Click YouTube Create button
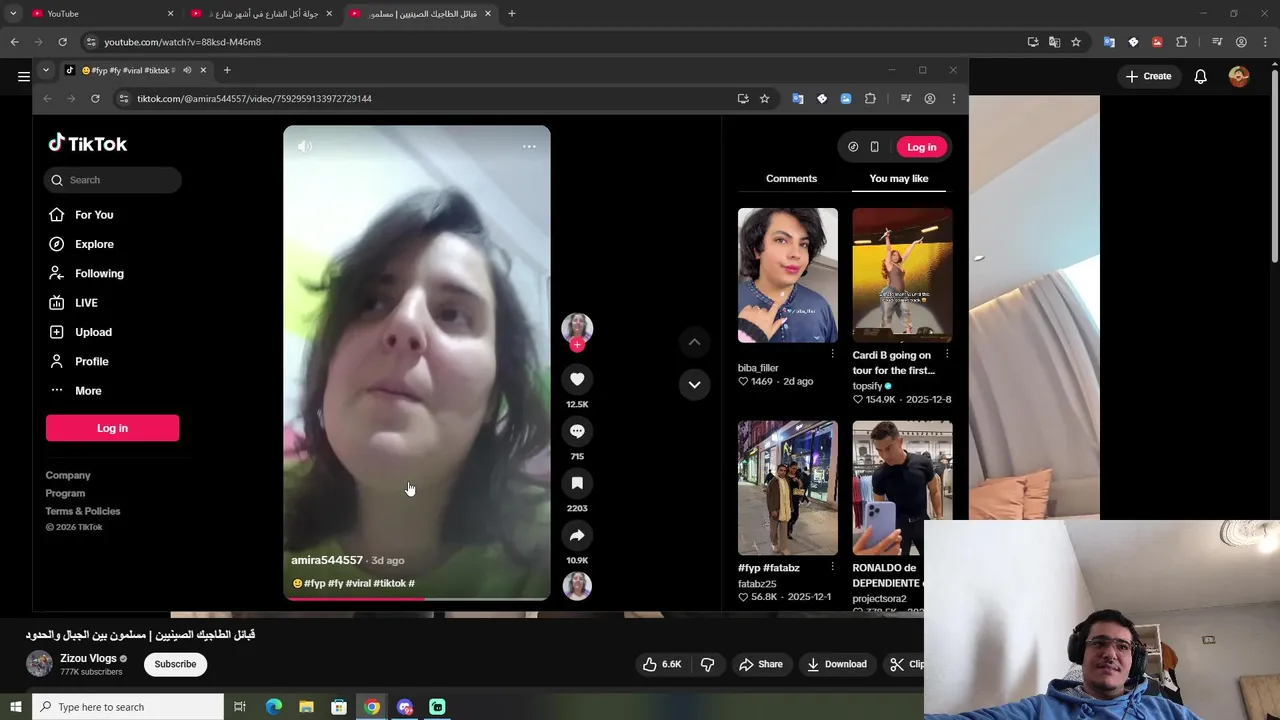 pyautogui.click(x=1148, y=76)
